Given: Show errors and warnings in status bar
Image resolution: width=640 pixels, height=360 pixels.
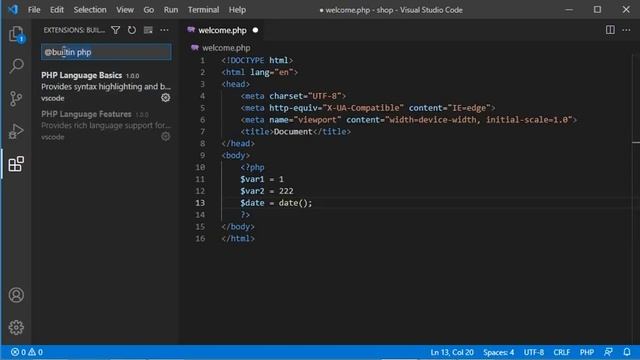Looking at the screenshot, I should (27, 352).
